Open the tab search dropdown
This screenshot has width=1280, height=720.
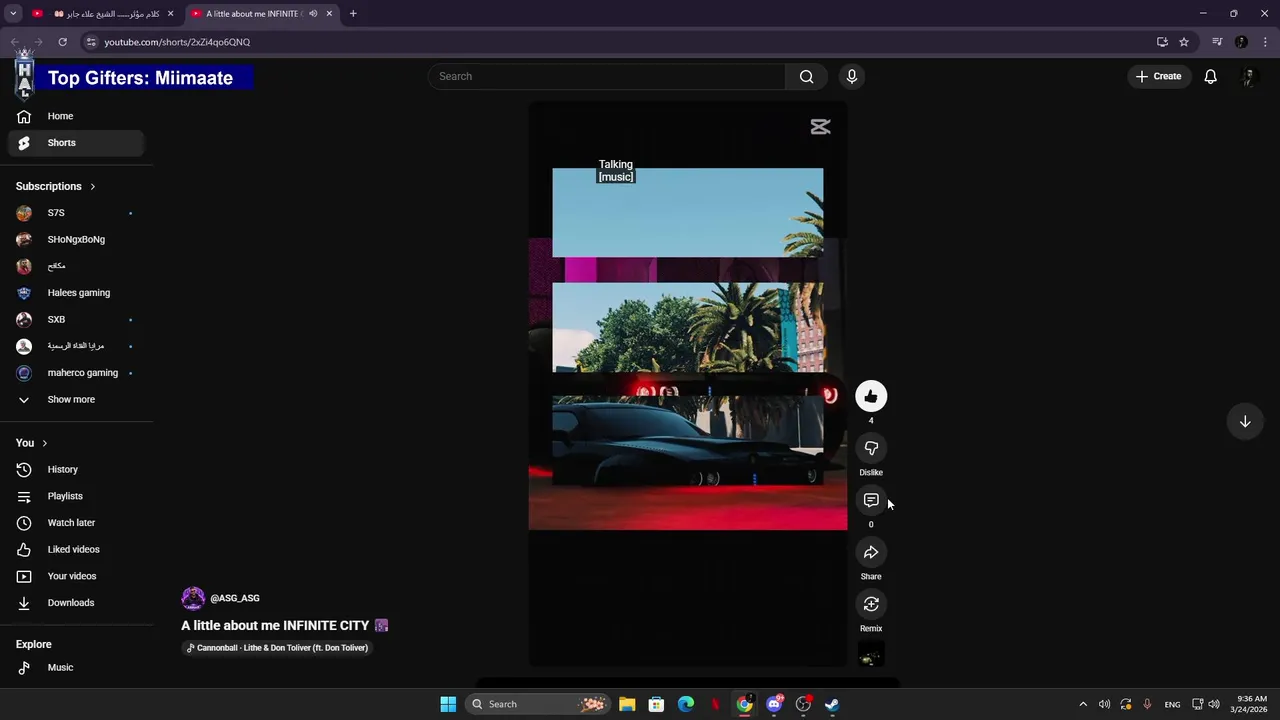tap(13, 14)
